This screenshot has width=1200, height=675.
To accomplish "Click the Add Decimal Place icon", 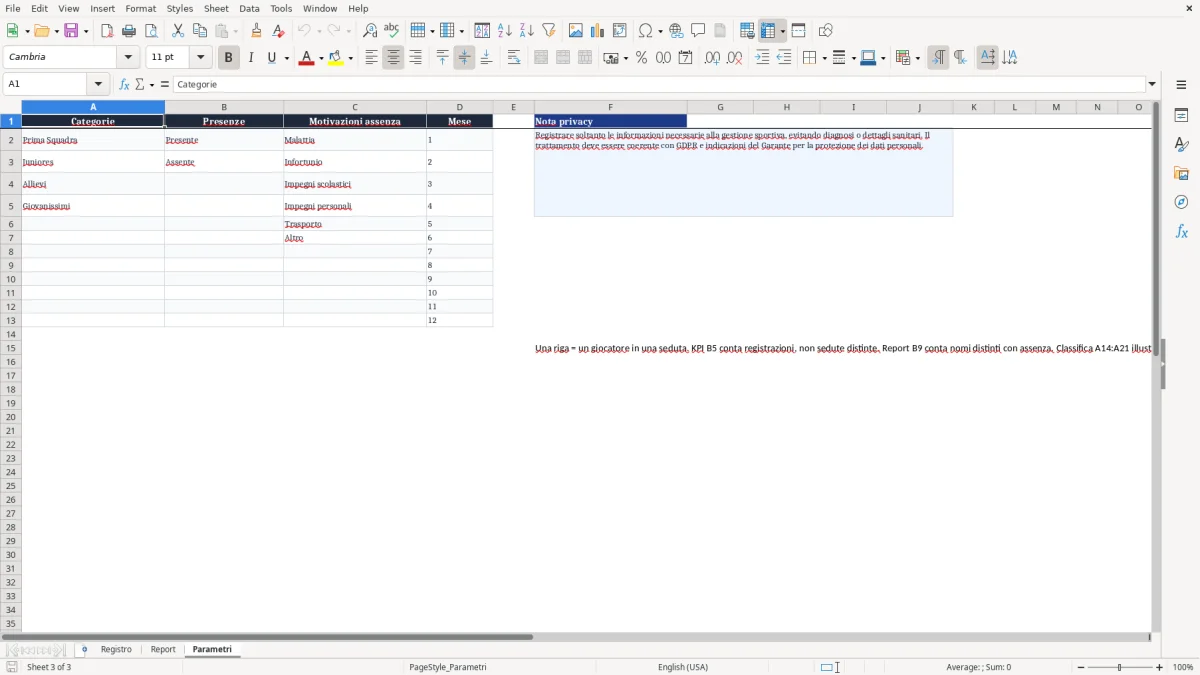I will pos(712,58).
